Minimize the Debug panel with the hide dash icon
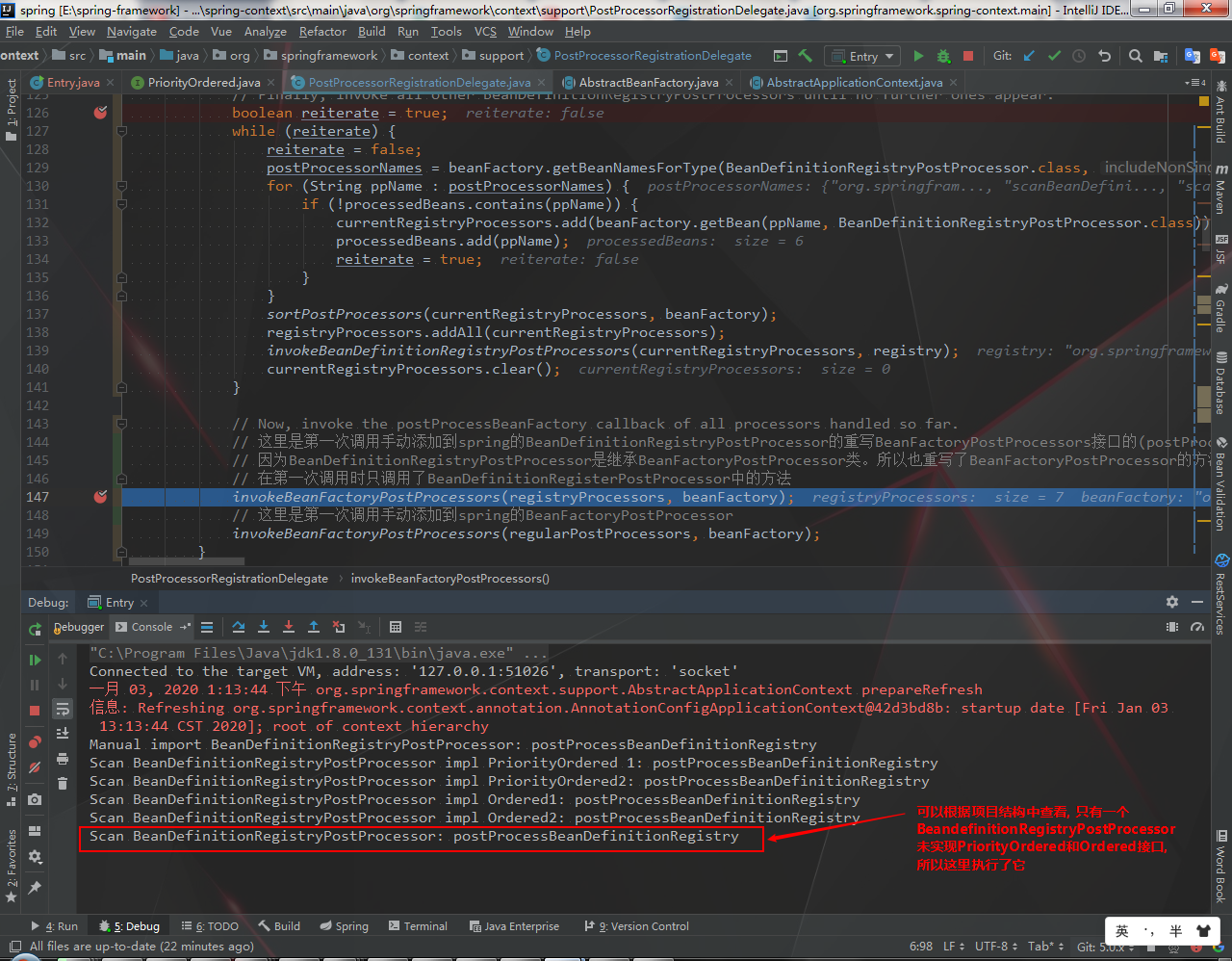Screen dimensions: 1232x961 point(1197,602)
